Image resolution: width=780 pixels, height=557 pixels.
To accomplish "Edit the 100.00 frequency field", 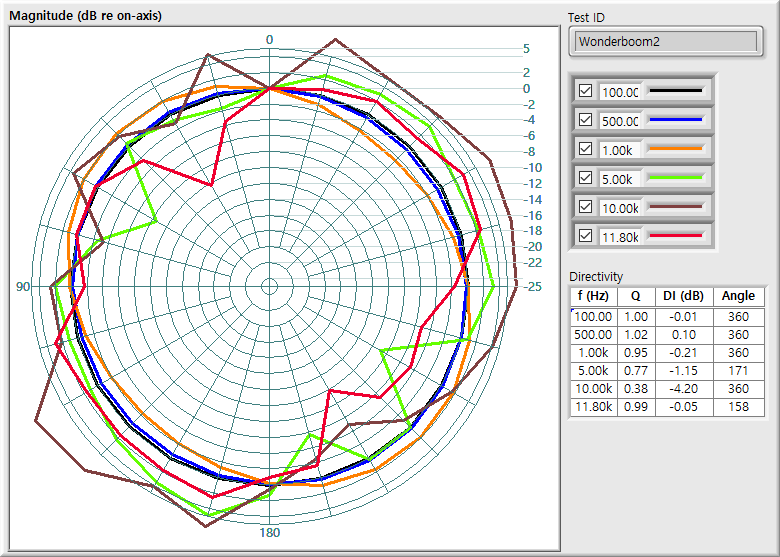I will (619, 92).
